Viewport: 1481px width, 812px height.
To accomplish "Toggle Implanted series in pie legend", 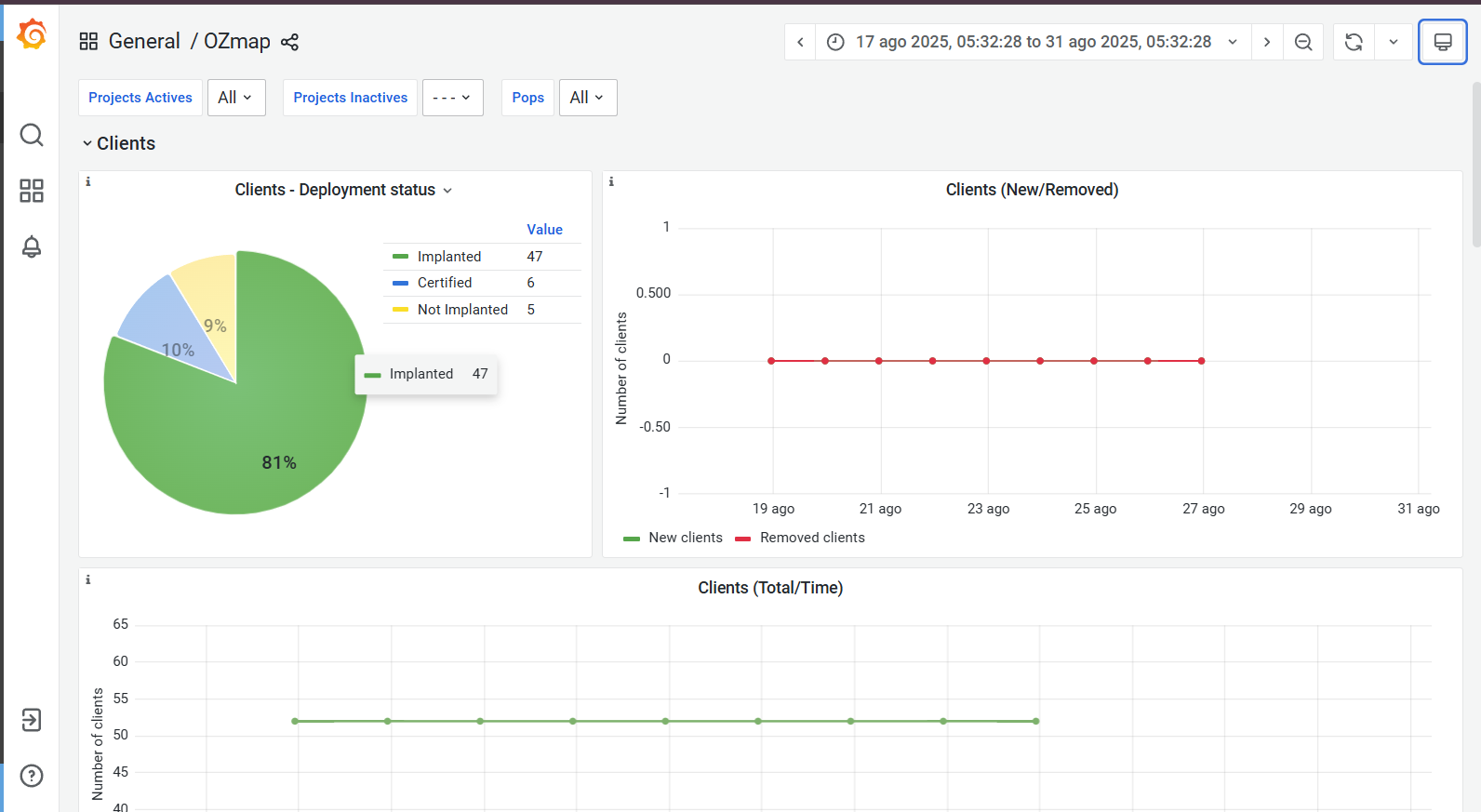I will [x=448, y=257].
